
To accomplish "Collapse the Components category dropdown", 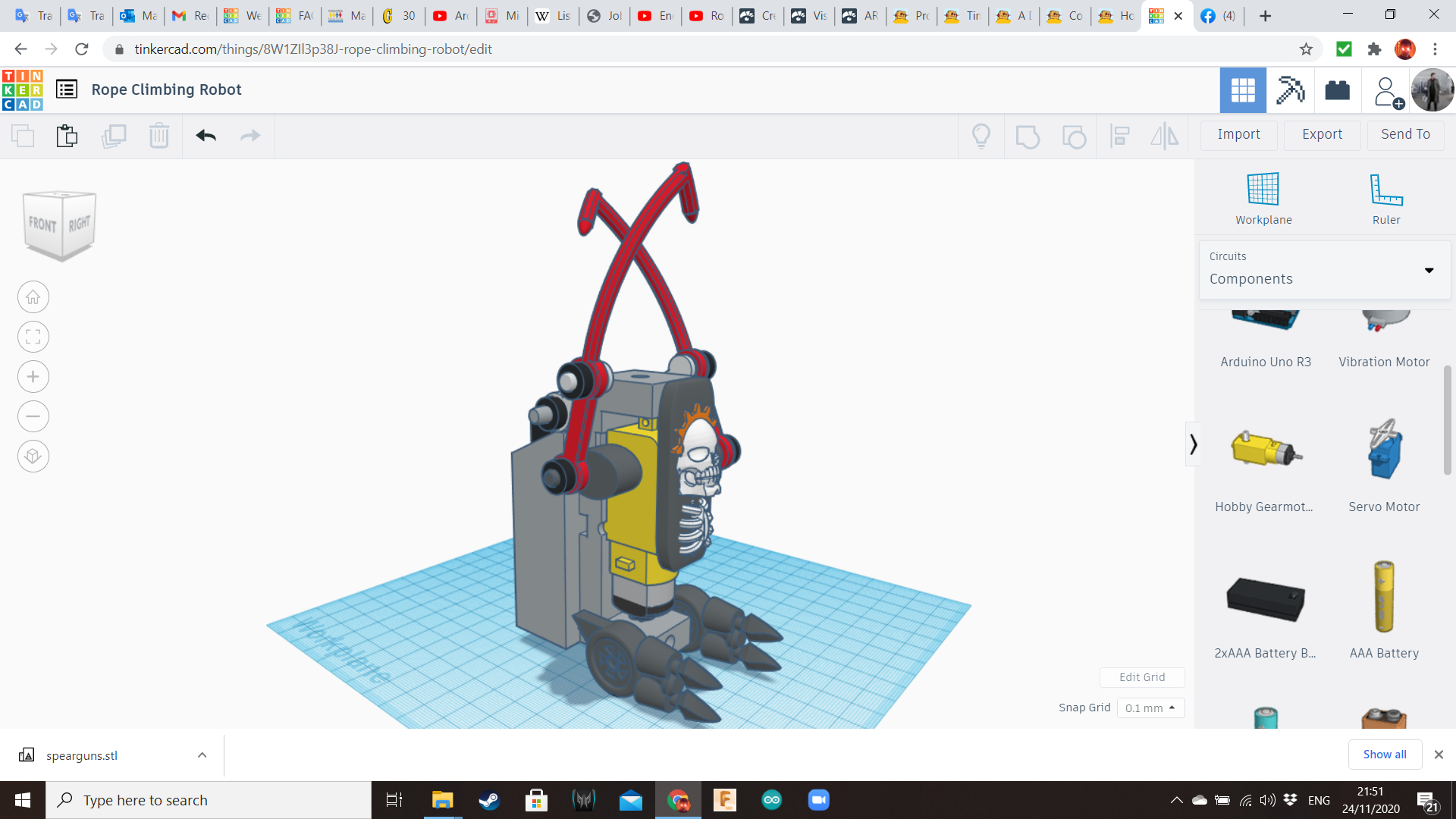I will pos(1429,270).
